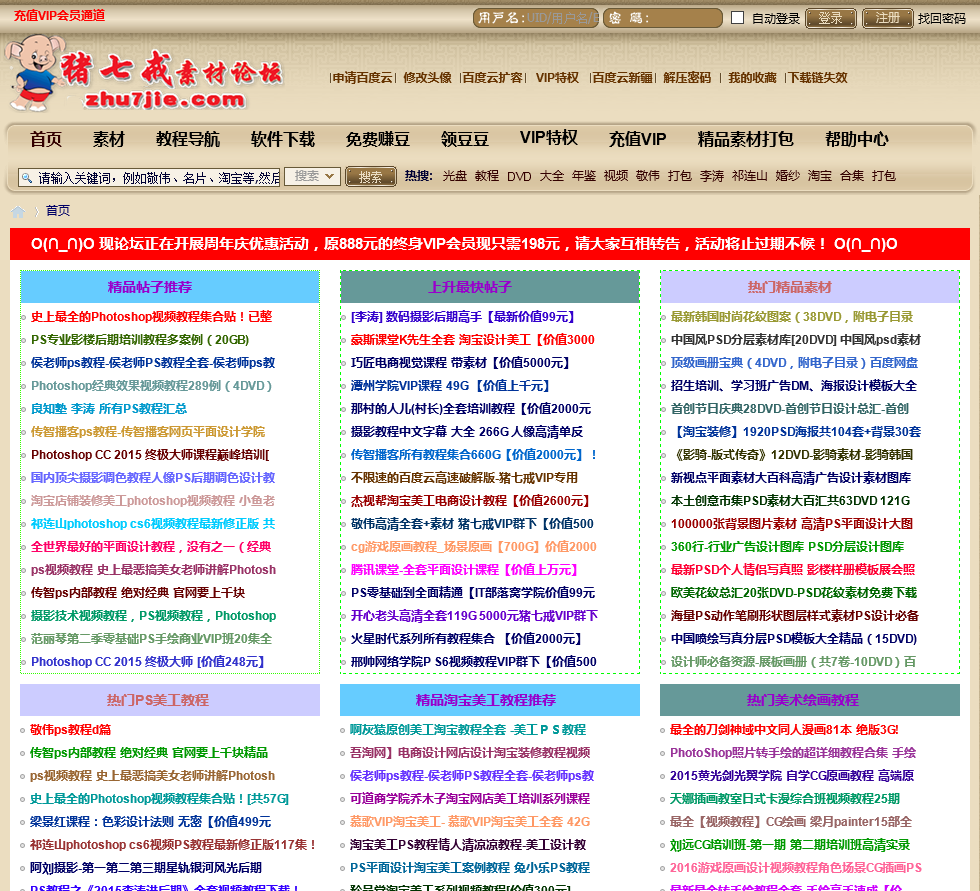Click the 申请百度云 header link
The image size is (980, 891).
click(362, 77)
